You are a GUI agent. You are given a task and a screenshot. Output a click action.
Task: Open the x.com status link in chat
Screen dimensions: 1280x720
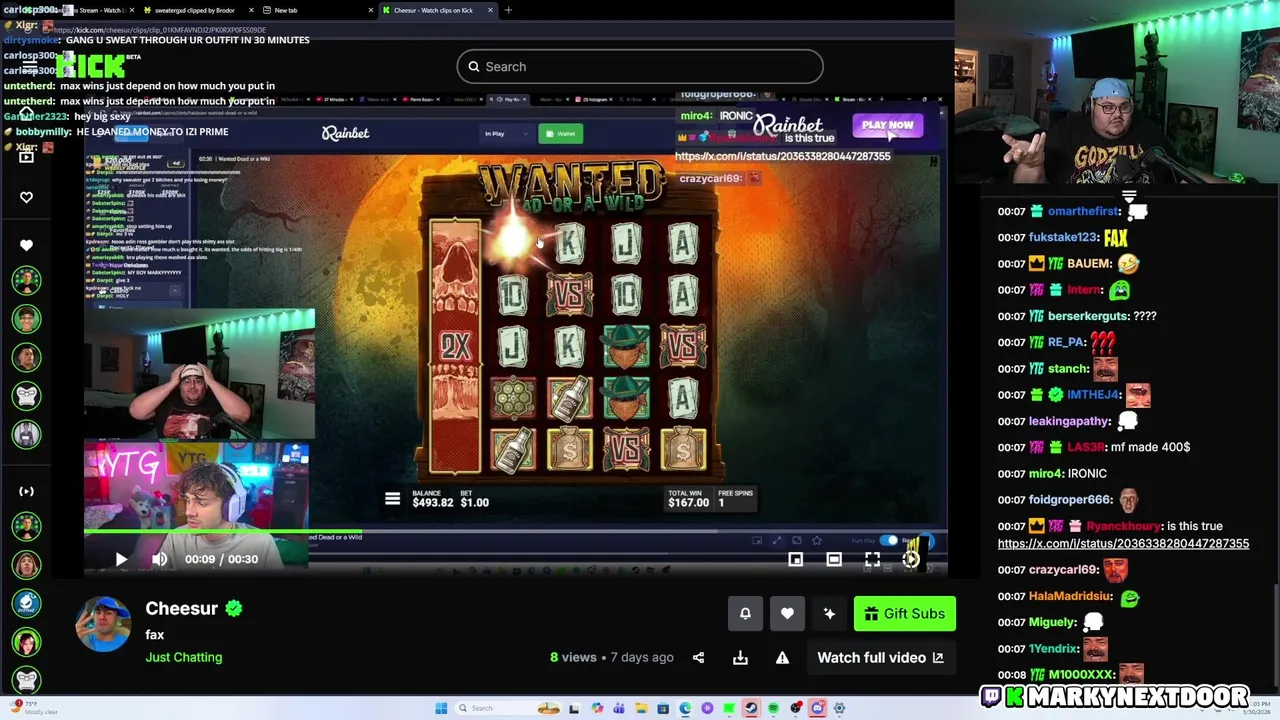(1123, 544)
